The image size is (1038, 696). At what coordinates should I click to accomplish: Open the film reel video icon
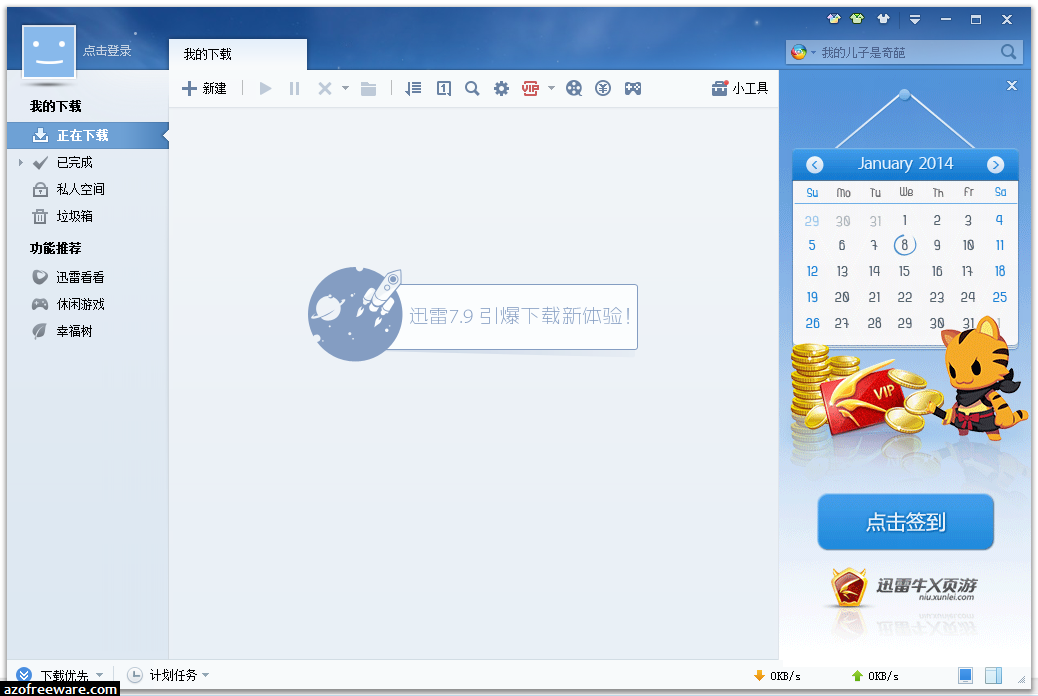pyautogui.click(x=574, y=88)
